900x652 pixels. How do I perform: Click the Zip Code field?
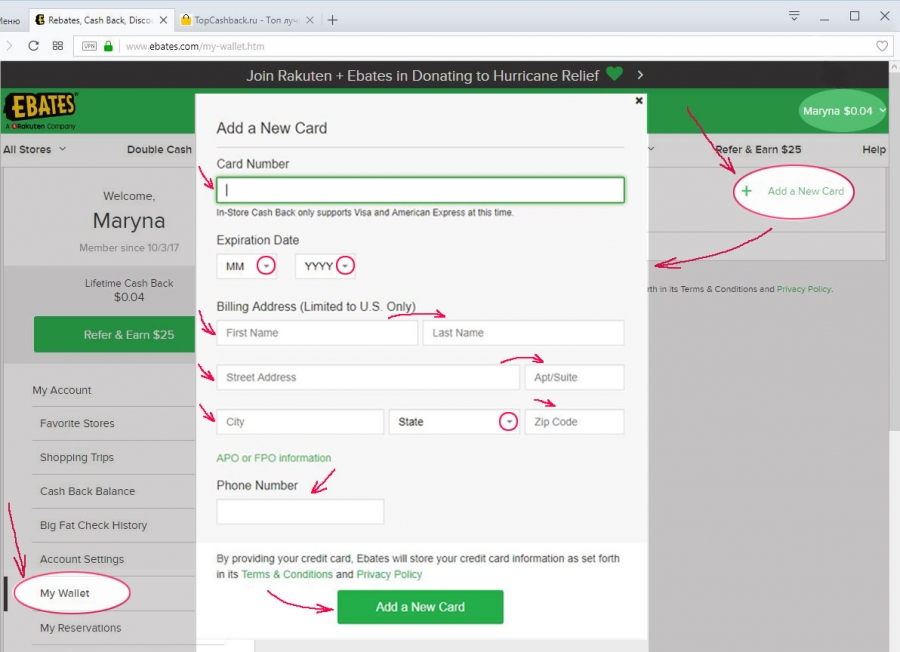pyautogui.click(x=575, y=422)
